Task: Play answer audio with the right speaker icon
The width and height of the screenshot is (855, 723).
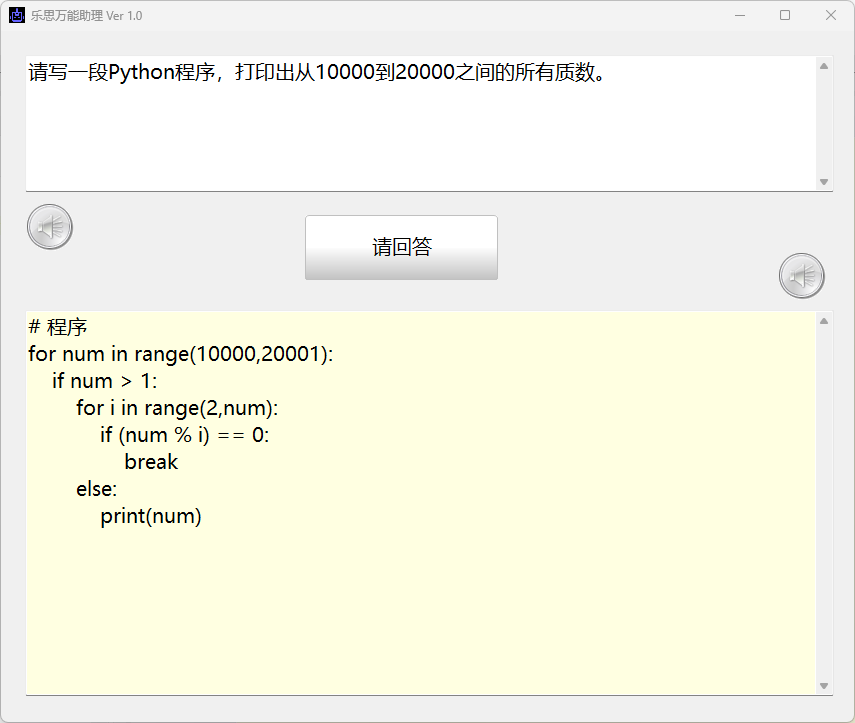Action: pyautogui.click(x=801, y=276)
